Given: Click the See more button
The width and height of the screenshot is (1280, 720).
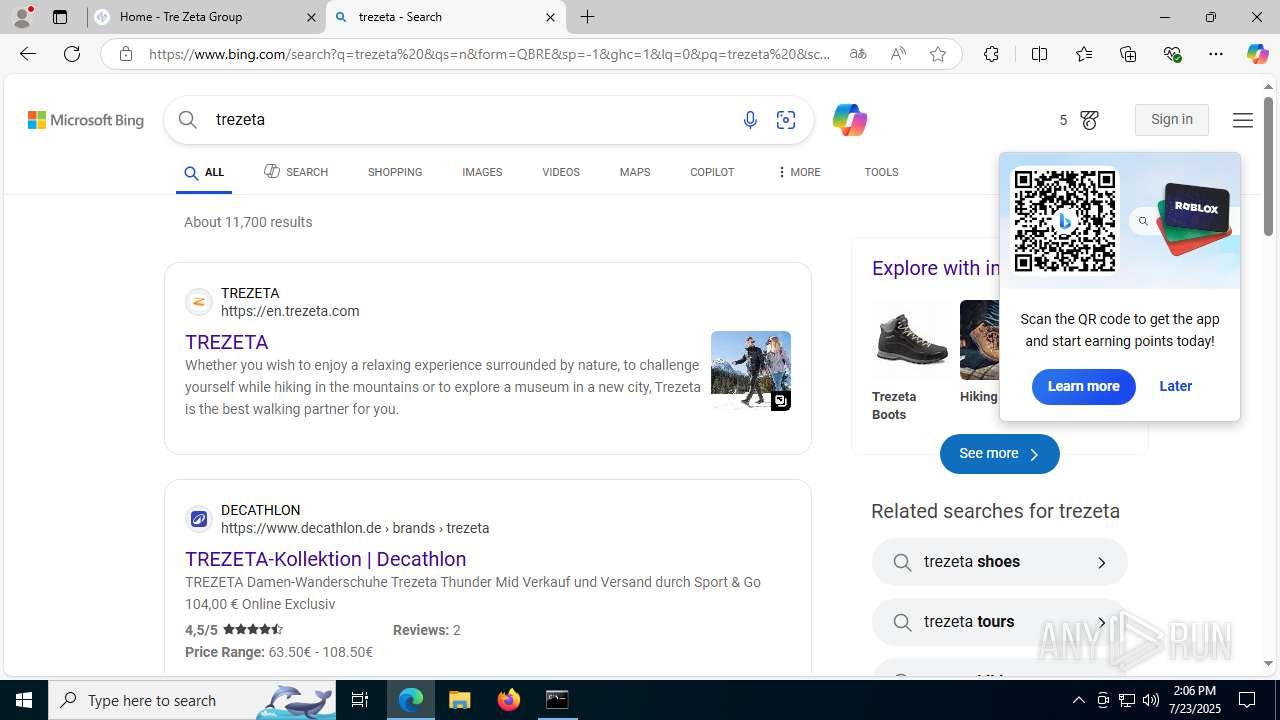Looking at the screenshot, I should point(999,454).
